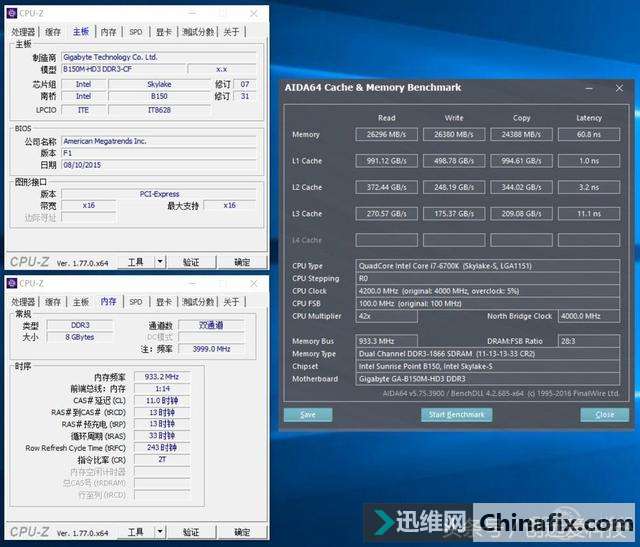Click DRAM:FSB Ratio value 28:3
Screen dimensions: 640x547
589,341
